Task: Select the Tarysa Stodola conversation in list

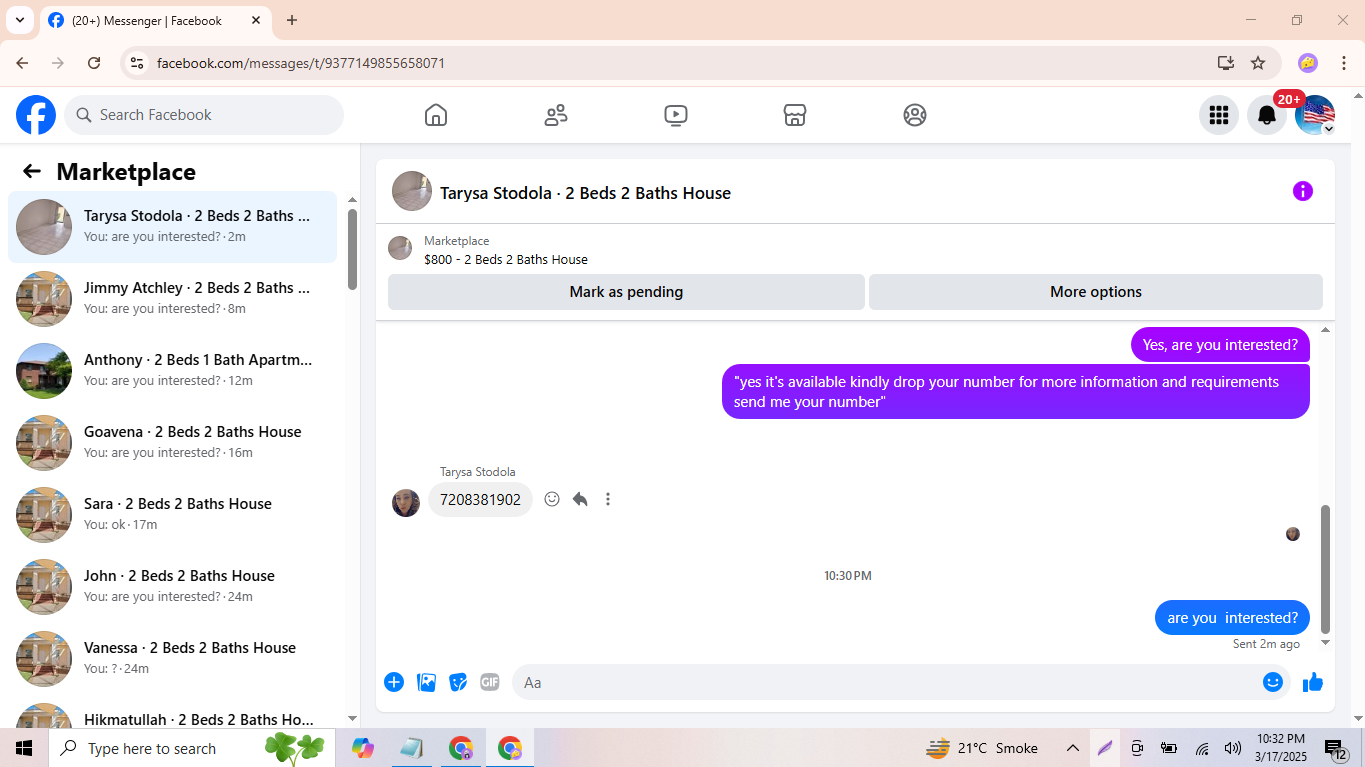Action: pyautogui.click(x=173, y=226)
